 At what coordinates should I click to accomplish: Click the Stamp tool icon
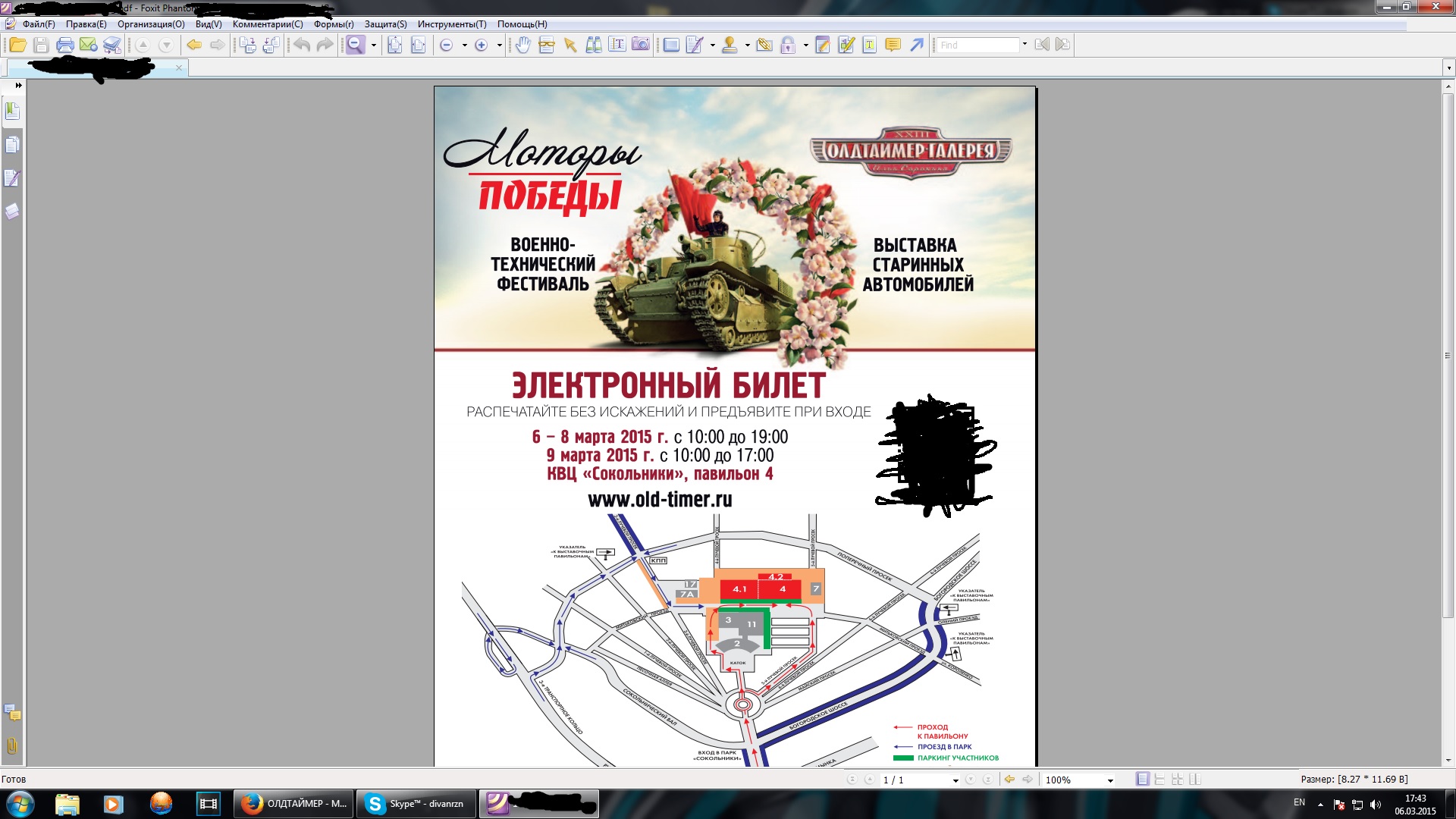(730, 45)
